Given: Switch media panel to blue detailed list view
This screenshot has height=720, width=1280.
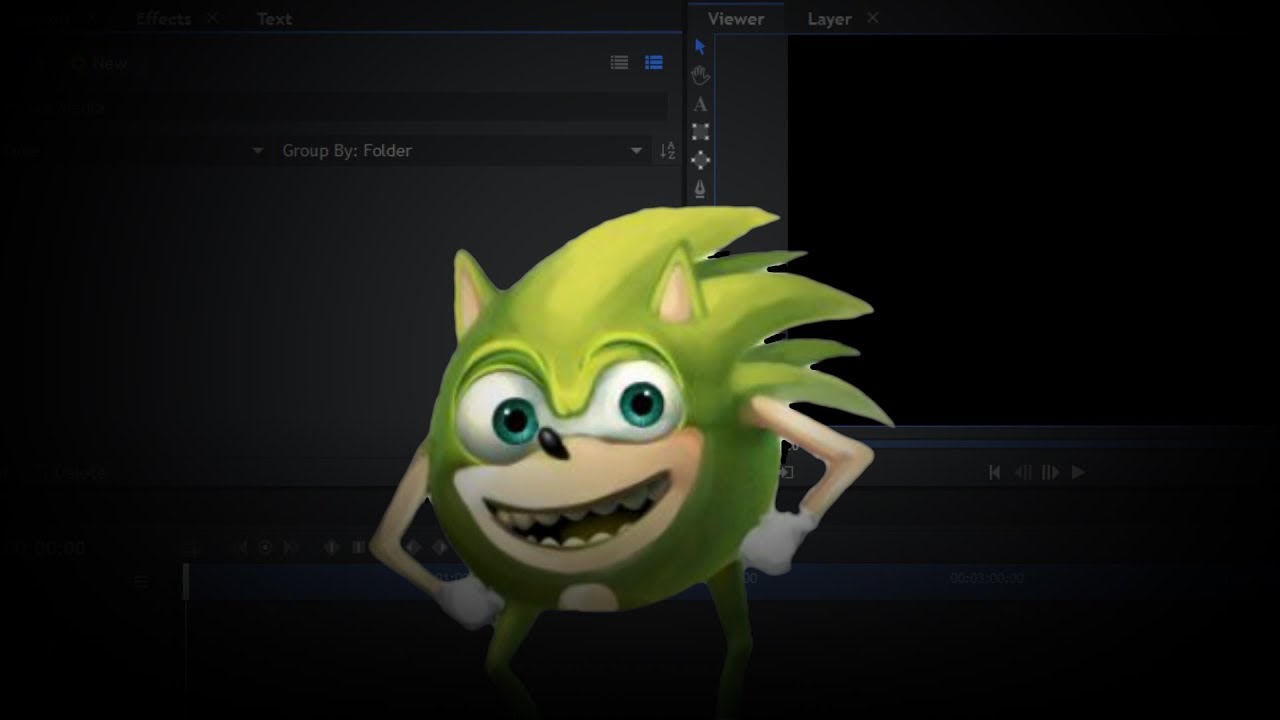Looking at the screenshot, I should point(654,63).
